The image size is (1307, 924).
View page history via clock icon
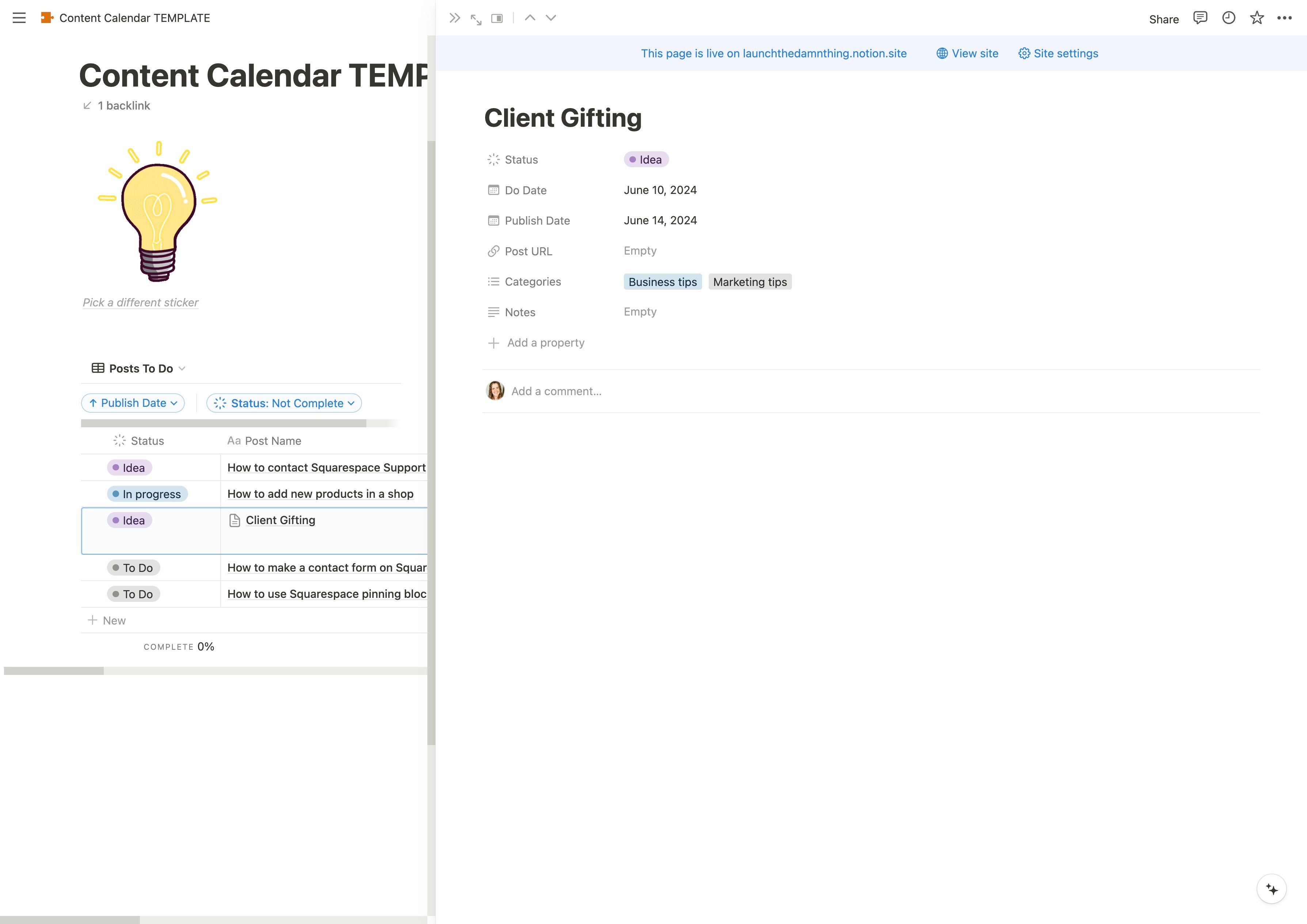(x=1228, y=18)
